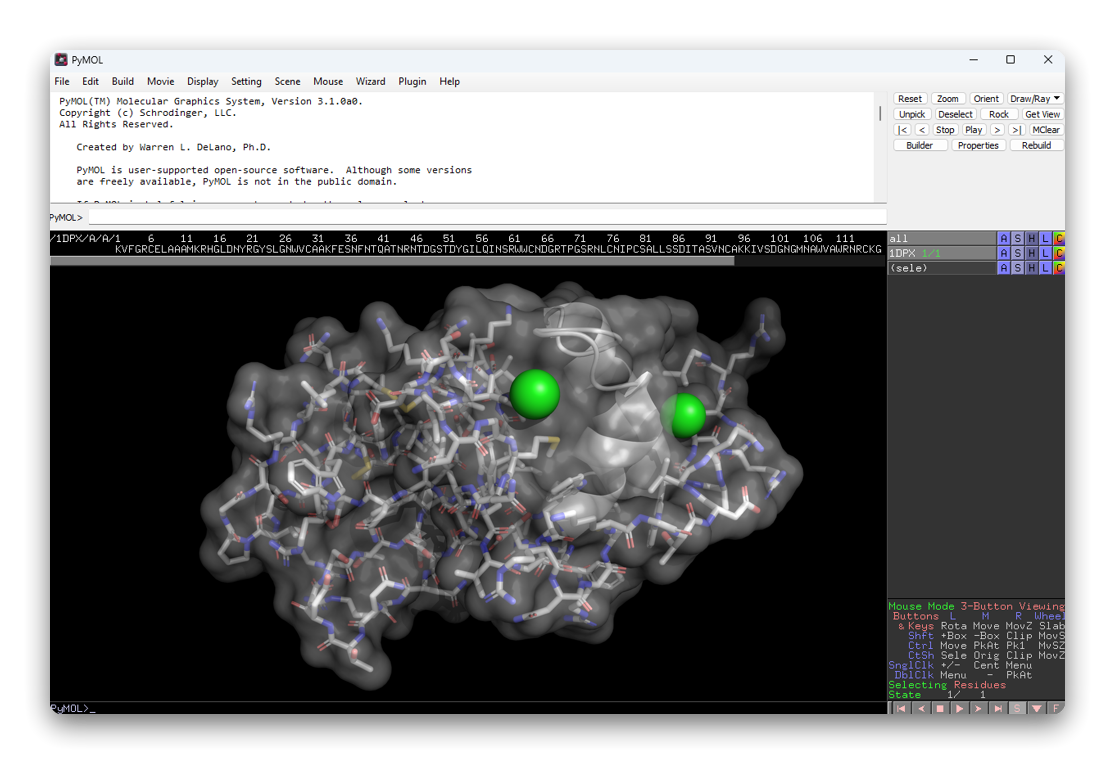Viewport: 1115px width, 764px height.
Task: Click skip-to-last-frame icon in bottom playback bar
Action: (998, 709)
